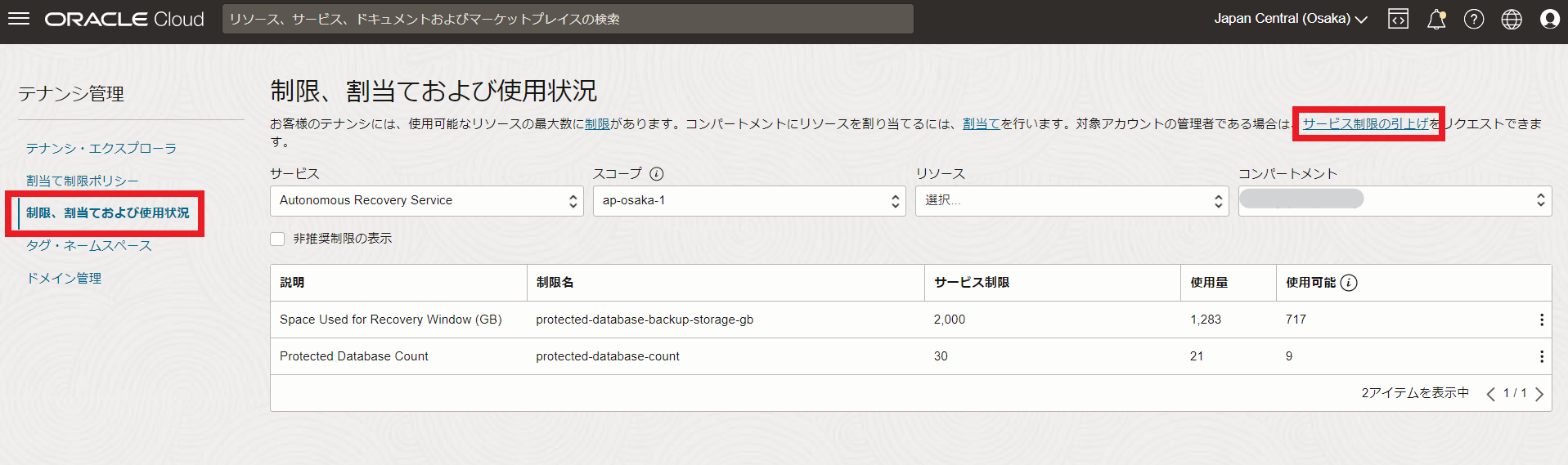Go to 割当て制限ポリシー in the sidebar
The width and height of the screenshot is (1568, 465).
coord(82,181)
